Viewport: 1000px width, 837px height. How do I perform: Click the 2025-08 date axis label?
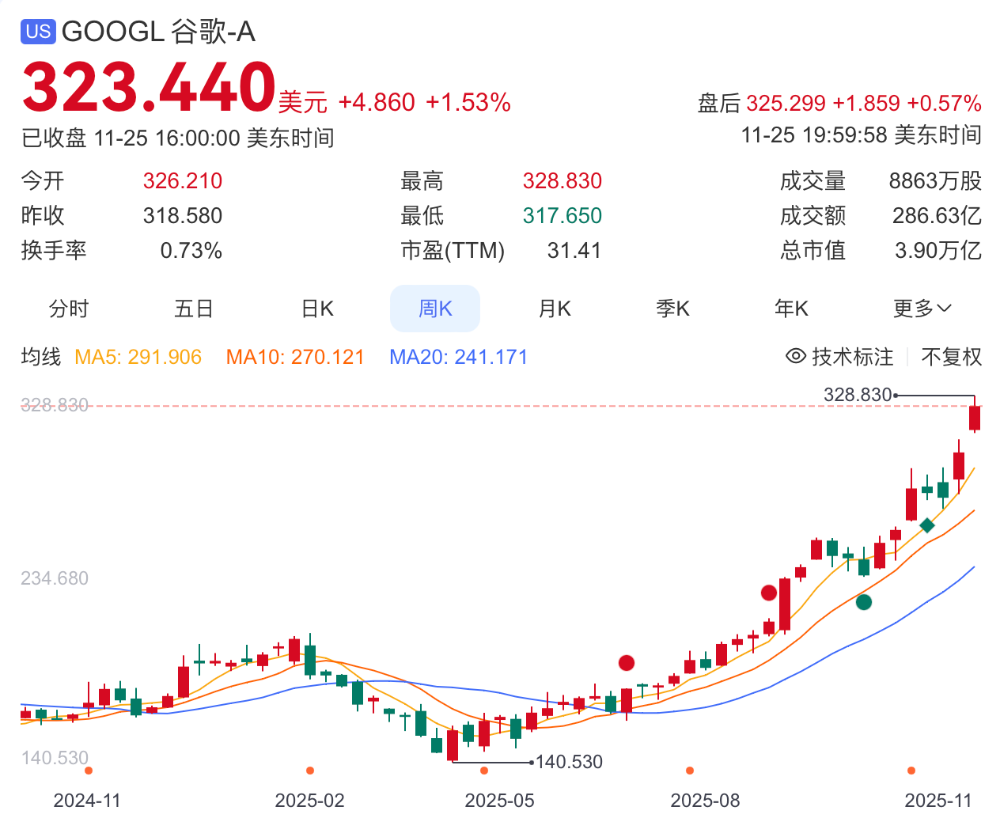point(705,801)
